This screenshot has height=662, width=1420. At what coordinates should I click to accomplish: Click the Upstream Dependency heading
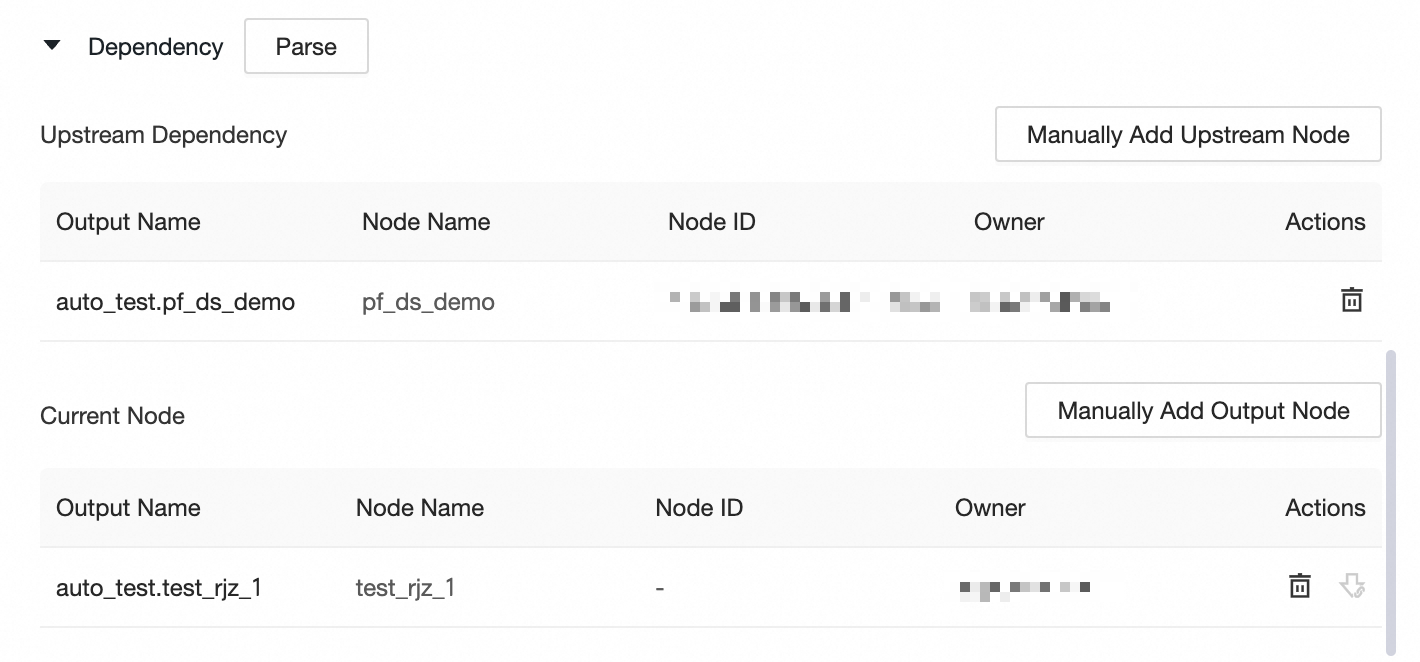163,135
